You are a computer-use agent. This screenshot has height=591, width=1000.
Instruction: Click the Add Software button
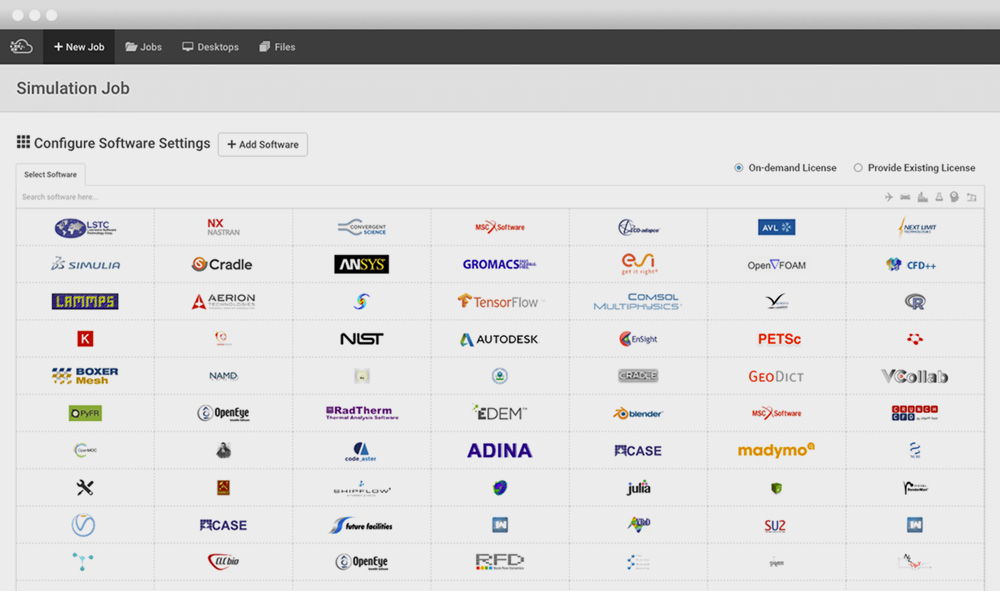point(263,144)
